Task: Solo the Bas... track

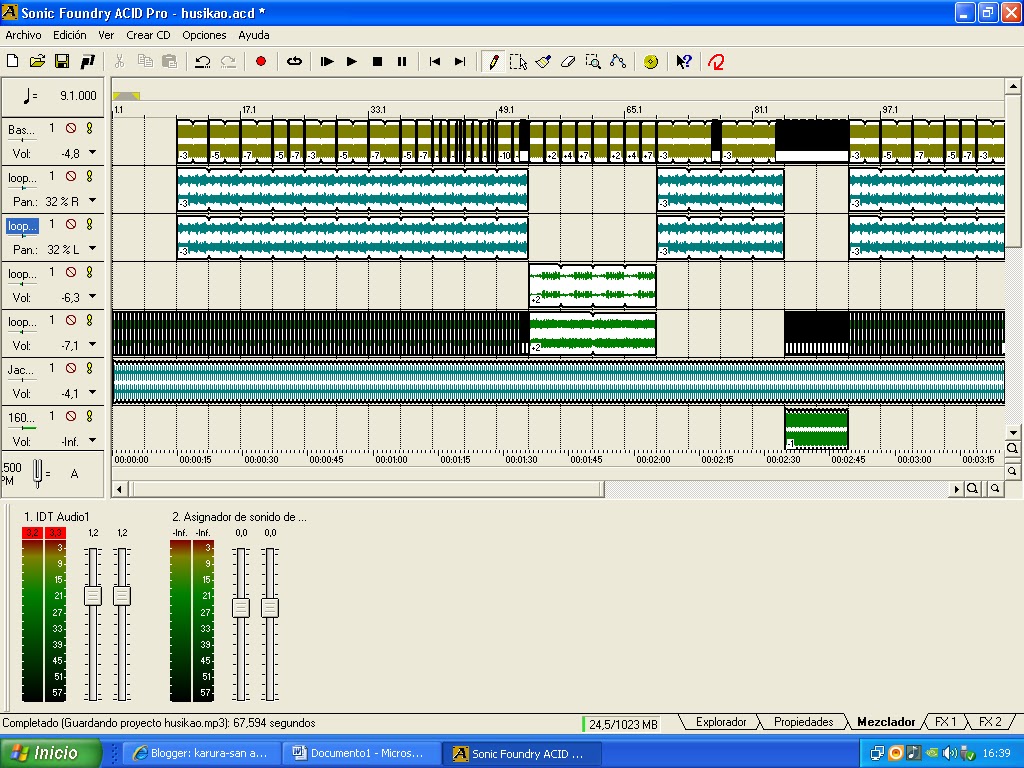Action: click(x=89, y=129)
